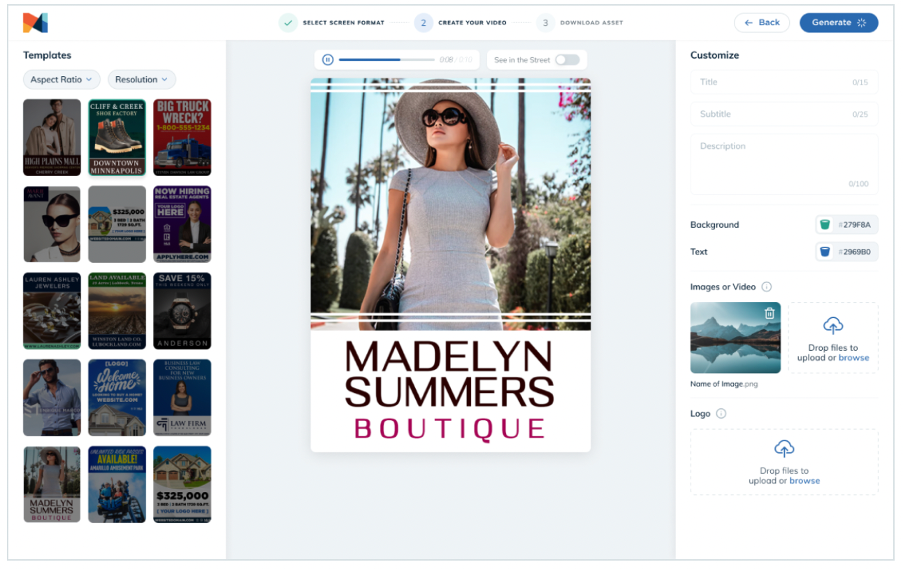Open the Aspect Ratio dropdown
Image resolution: width=904 pixels, height=570 pixels.
coord(61,80)
